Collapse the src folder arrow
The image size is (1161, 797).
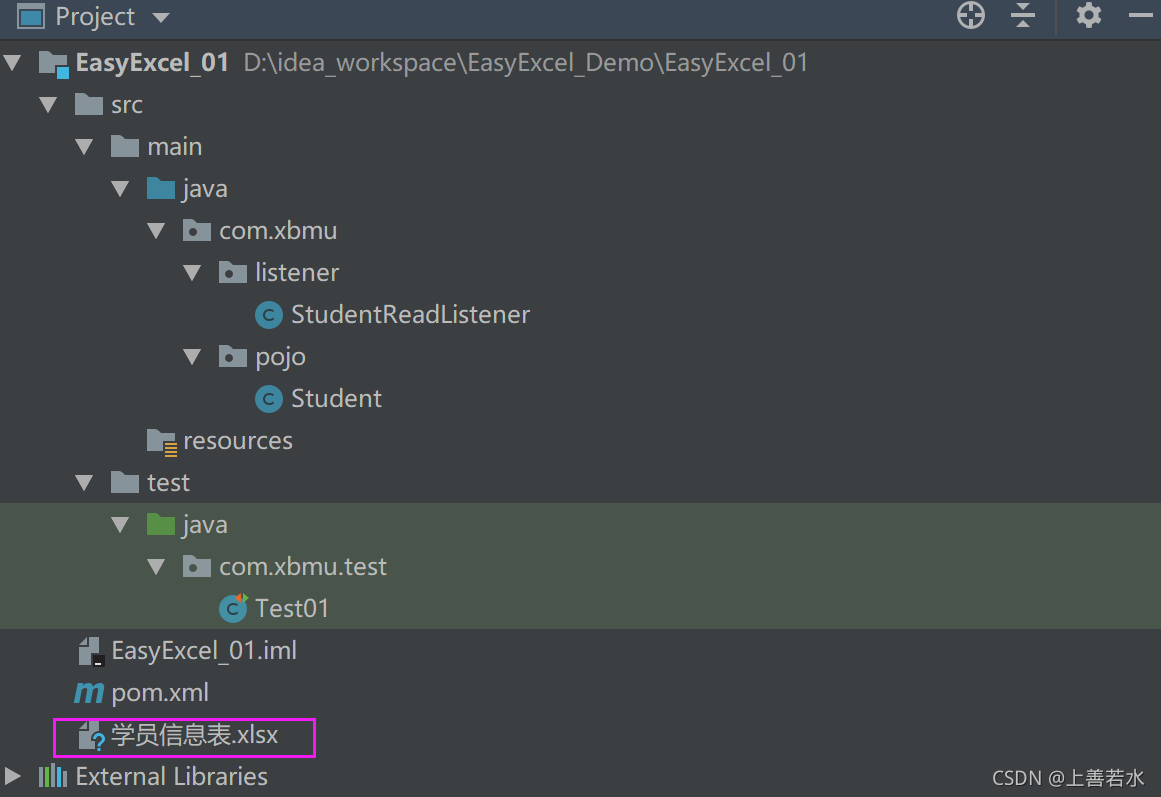coord(48,104)
